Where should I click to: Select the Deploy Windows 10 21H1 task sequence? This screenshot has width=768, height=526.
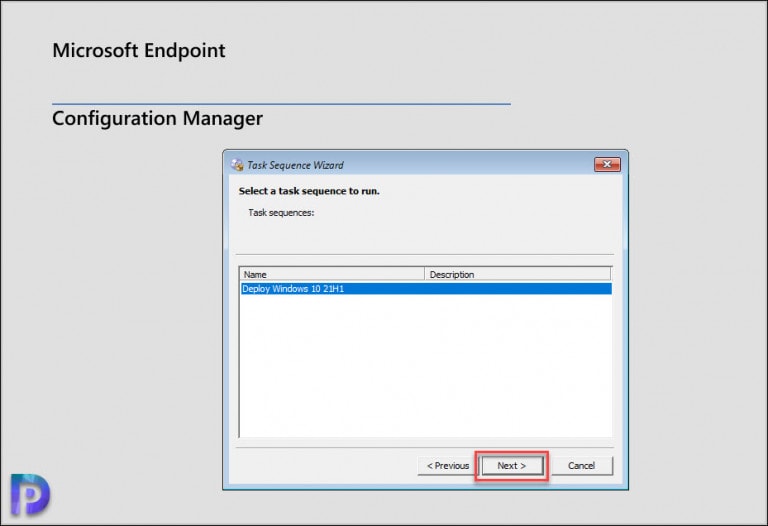(x=426, y=289)
